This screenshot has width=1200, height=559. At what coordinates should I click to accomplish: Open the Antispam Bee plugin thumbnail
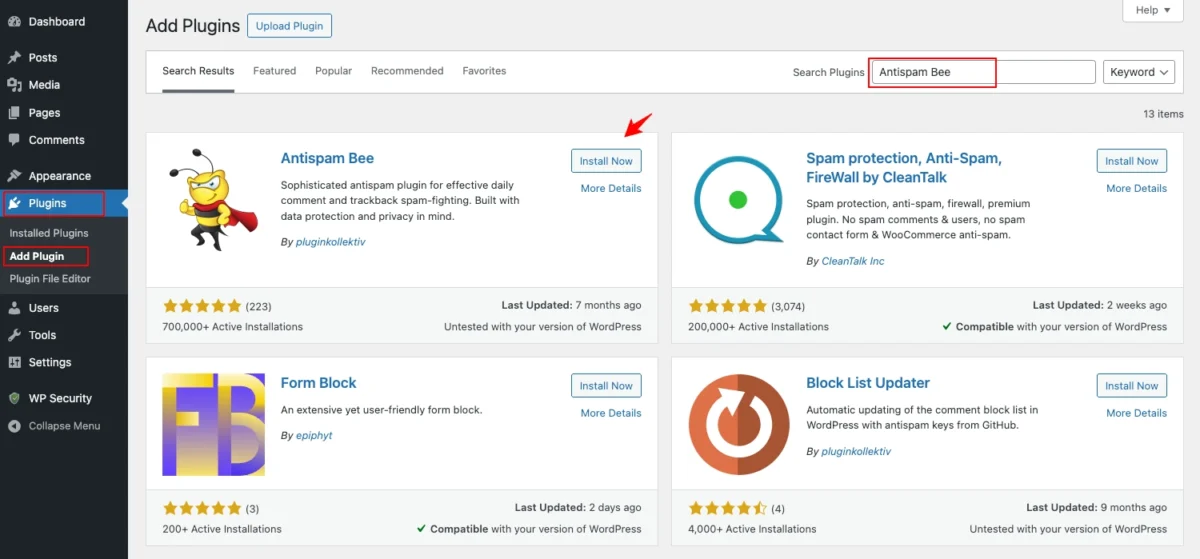tap(213, 199)
